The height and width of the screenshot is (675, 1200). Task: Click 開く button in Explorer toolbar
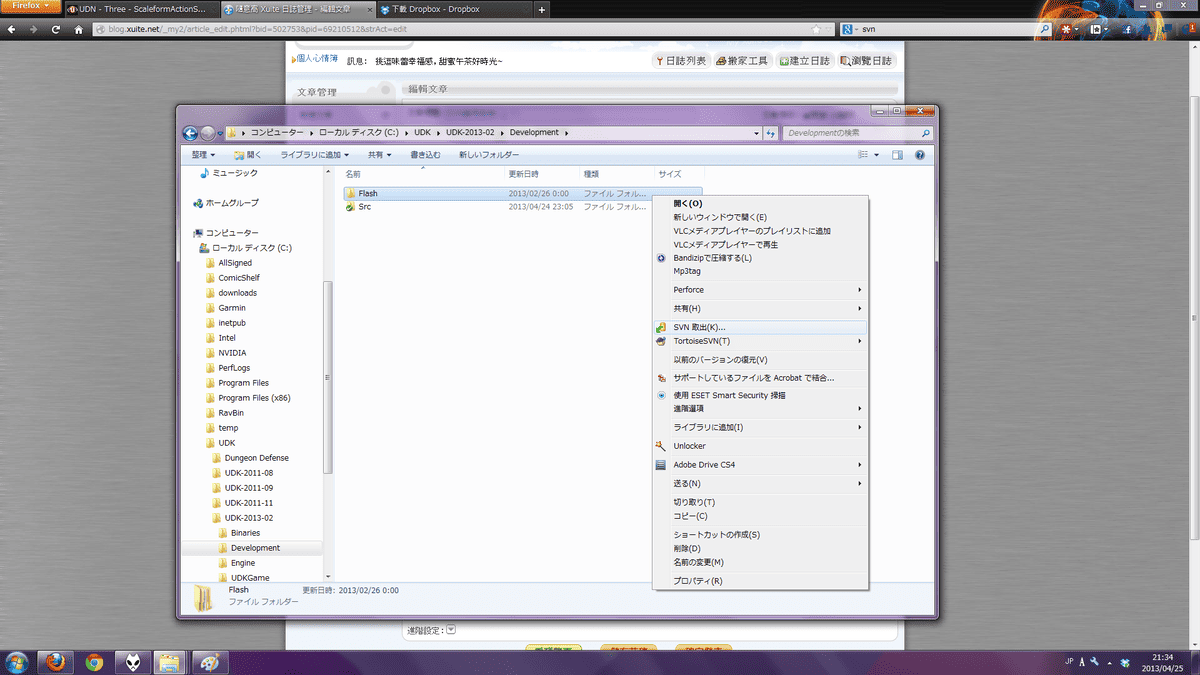pyautogui.click(x=247, y=155)
